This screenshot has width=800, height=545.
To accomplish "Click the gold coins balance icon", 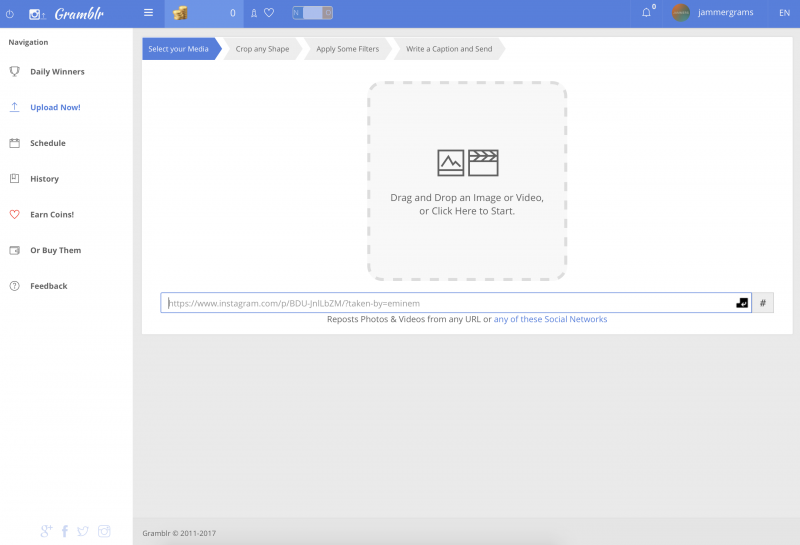I will click(x=180, y=13).
